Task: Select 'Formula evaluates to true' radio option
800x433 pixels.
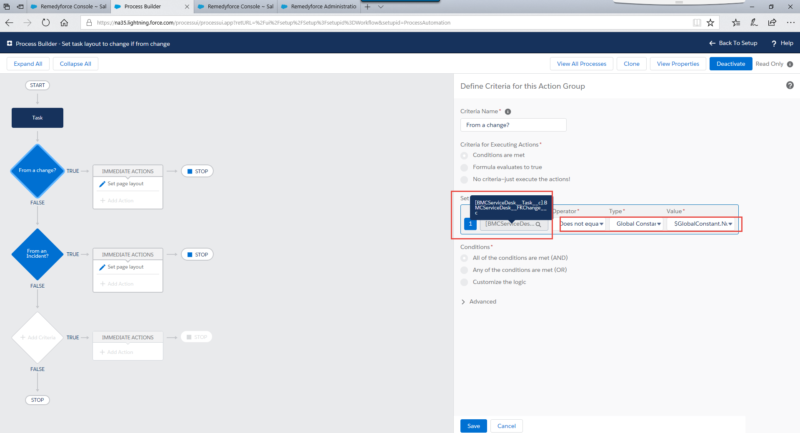Action: click(465, 166)
